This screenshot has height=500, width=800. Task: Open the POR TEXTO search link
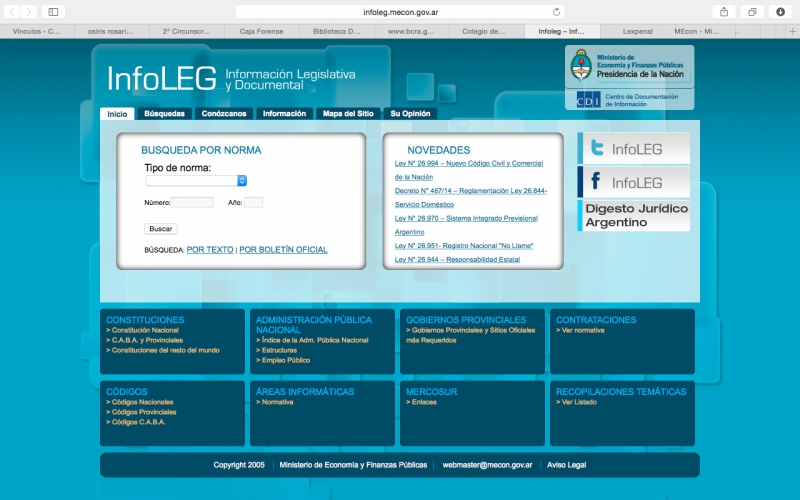coord(210,249)
